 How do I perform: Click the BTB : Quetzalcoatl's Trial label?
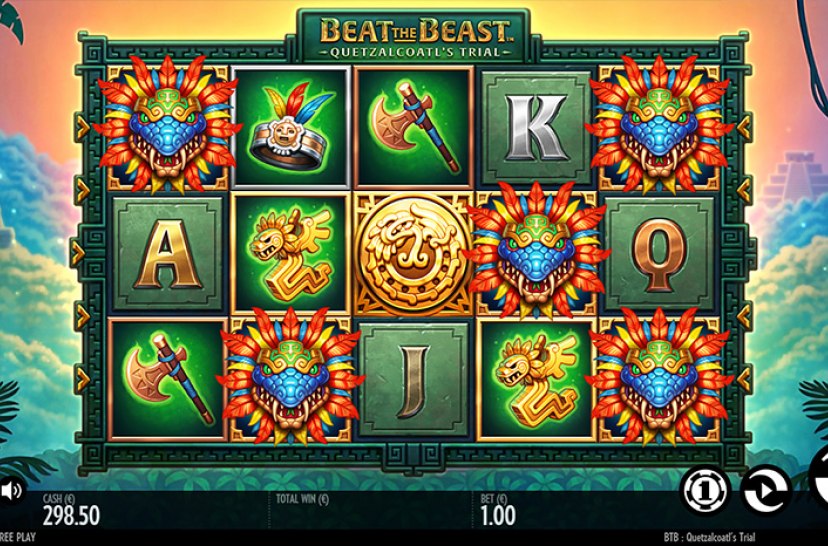click(x=710, y=538)
